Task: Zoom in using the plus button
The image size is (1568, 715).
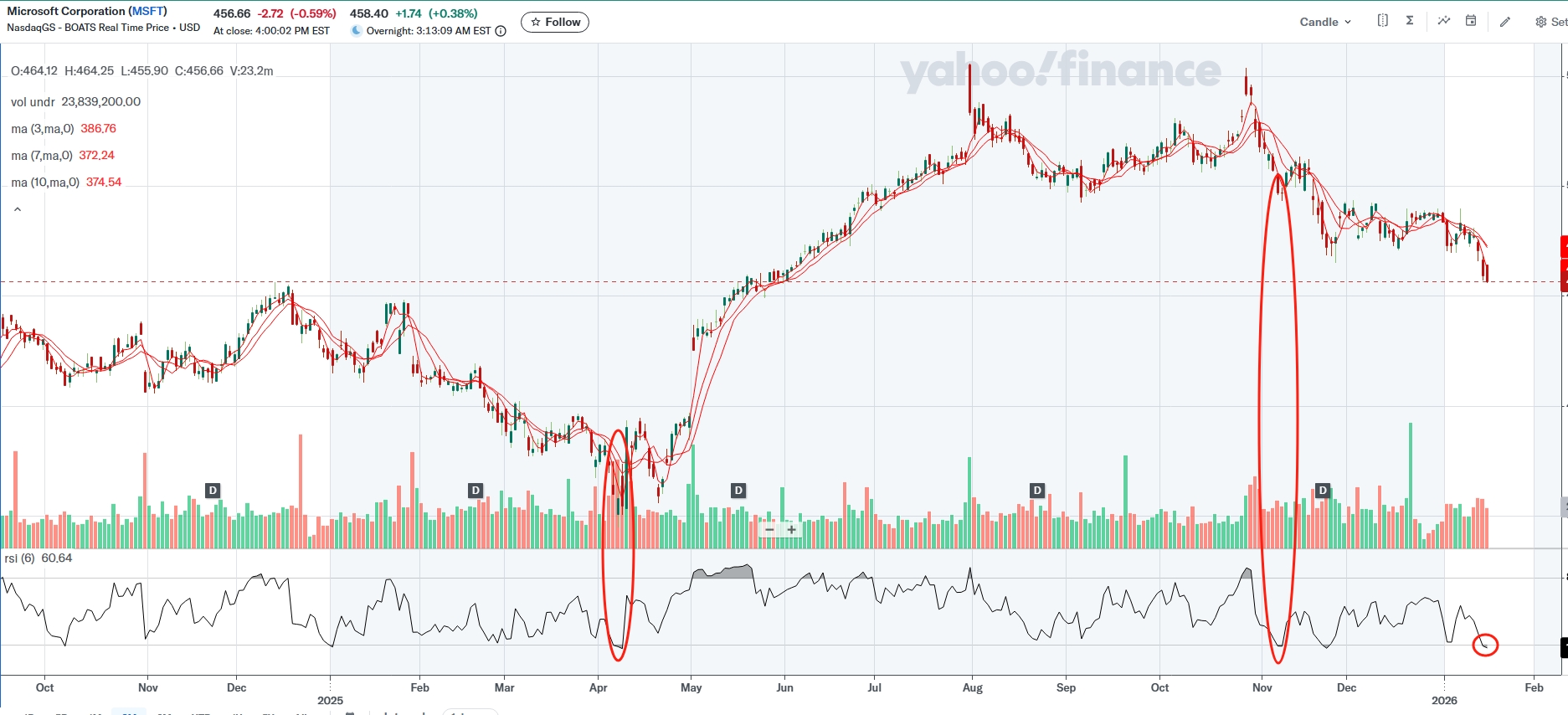Action: (x=792, y=529)
